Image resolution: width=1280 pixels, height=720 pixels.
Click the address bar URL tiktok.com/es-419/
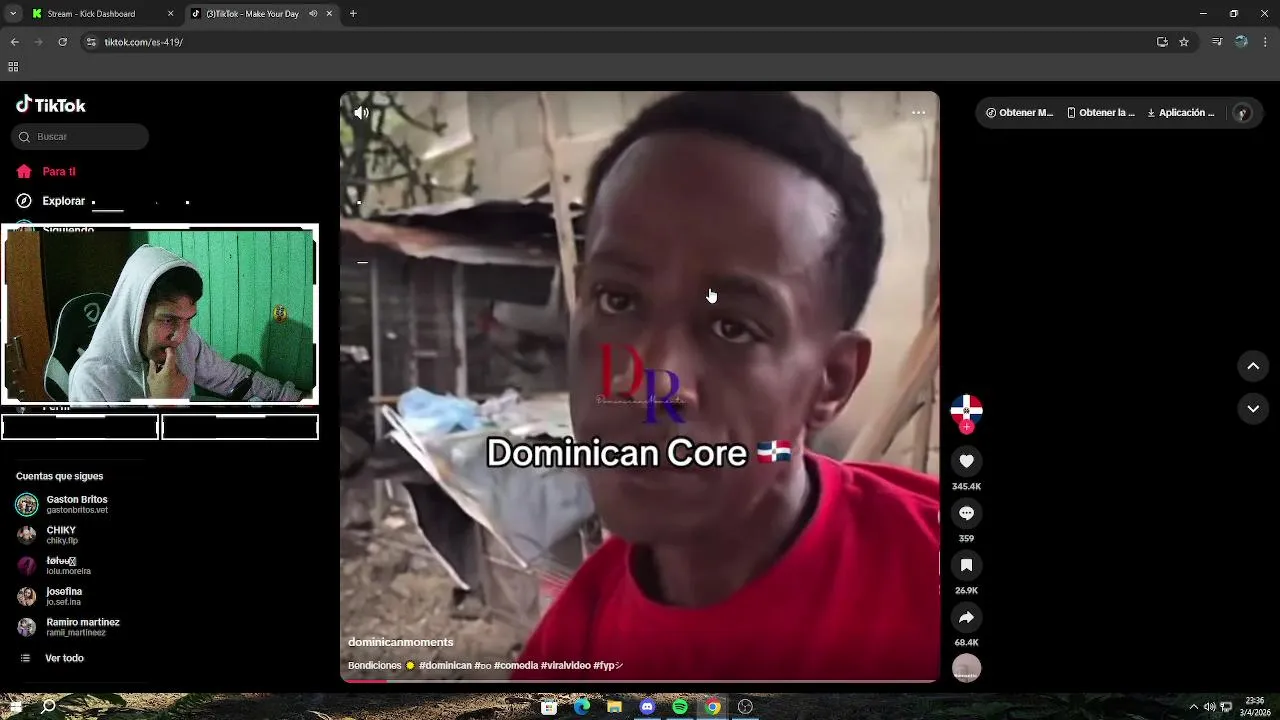(x=144, y=42)
